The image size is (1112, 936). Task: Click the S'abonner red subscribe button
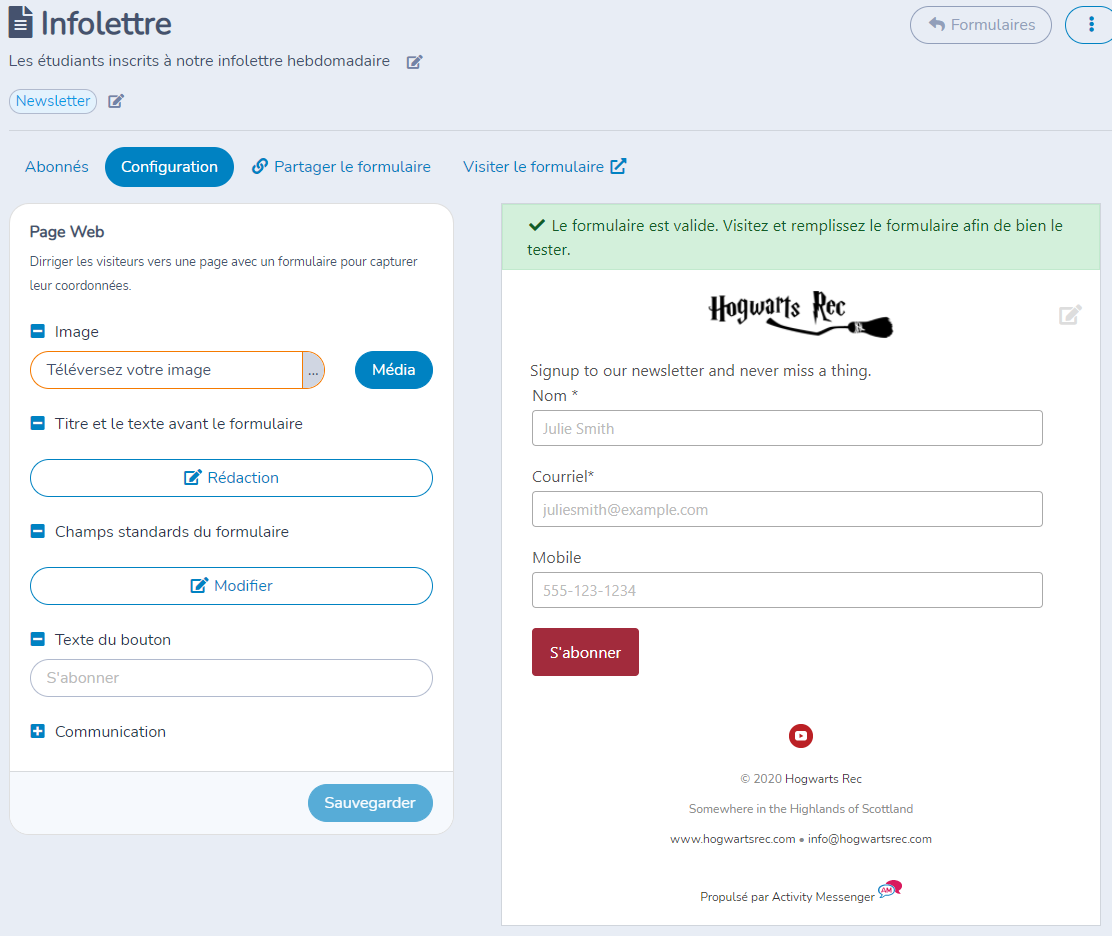pyautogui.click(x=585, y=652)
